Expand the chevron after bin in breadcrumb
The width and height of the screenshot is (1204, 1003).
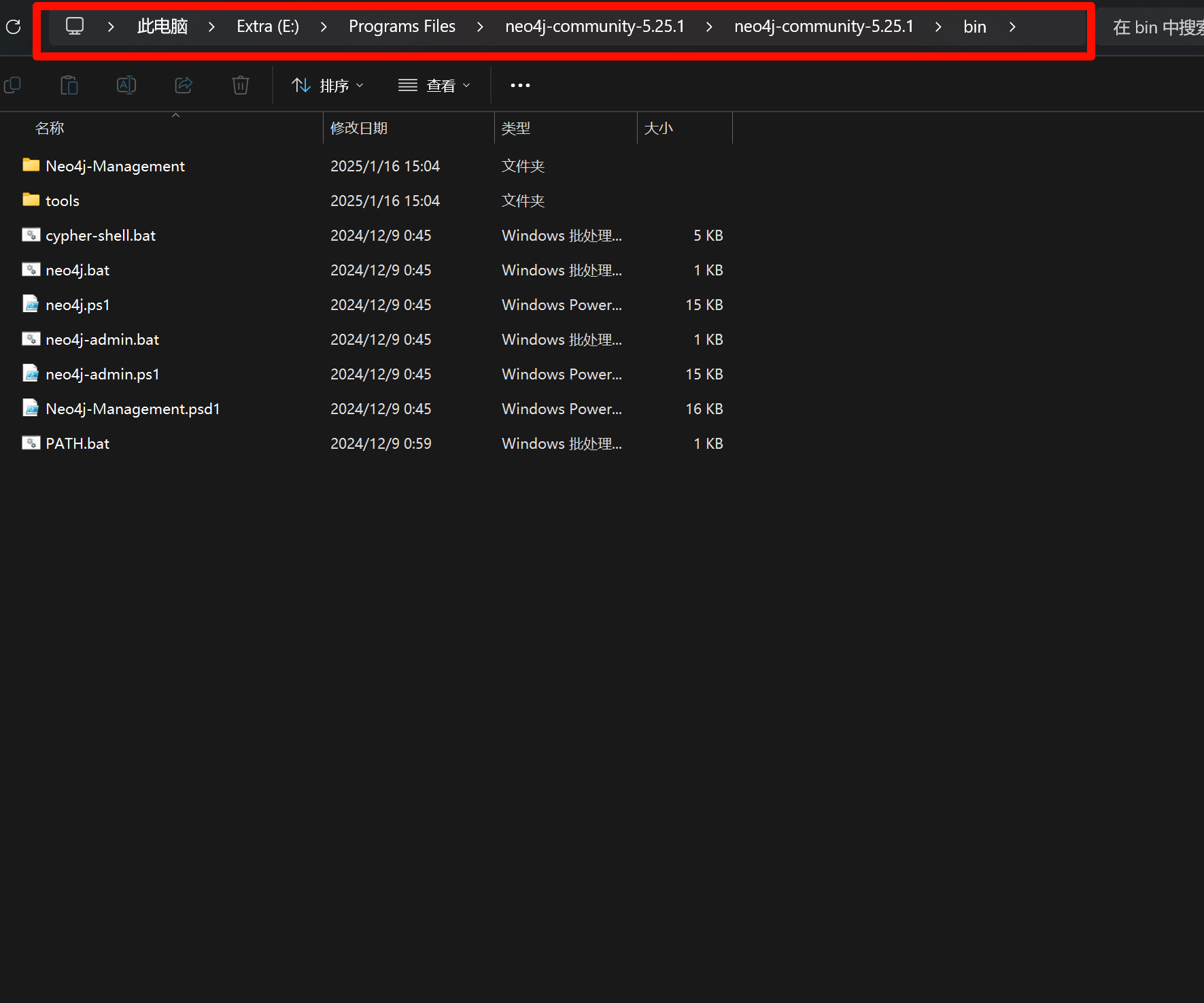click(x=1012, y=27)
